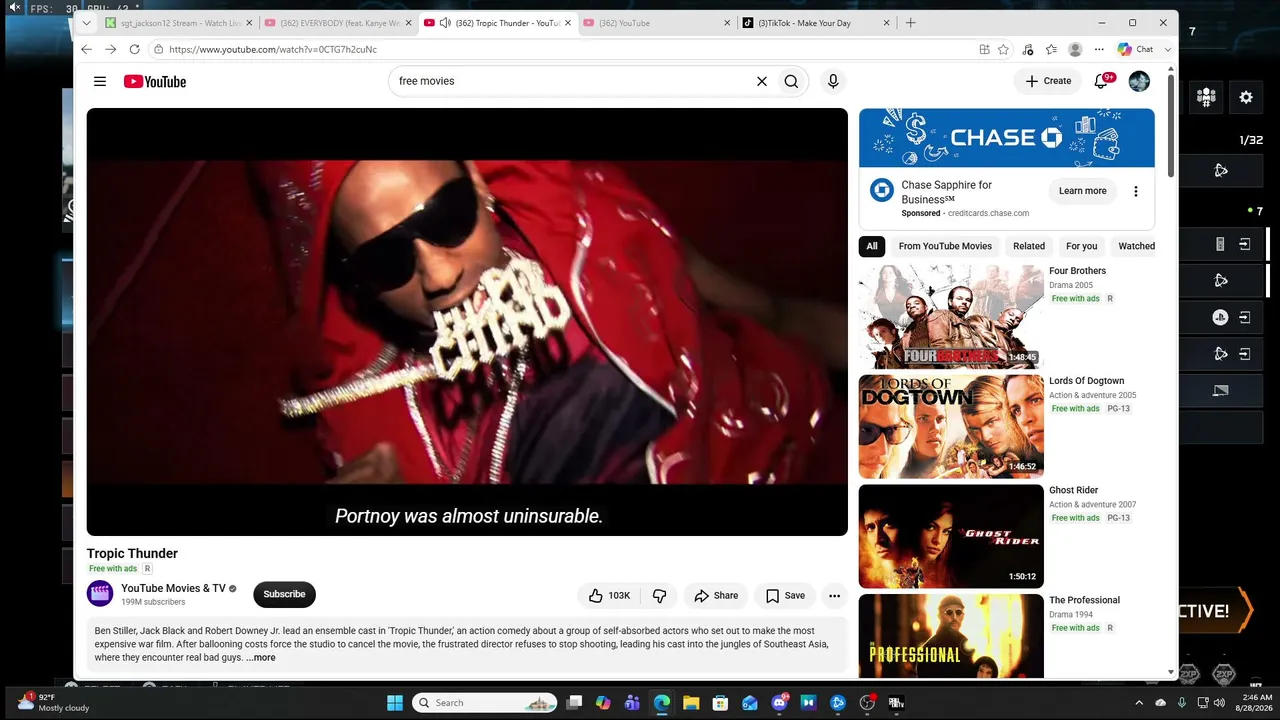Open more actions for the video

tap(834, 595)
